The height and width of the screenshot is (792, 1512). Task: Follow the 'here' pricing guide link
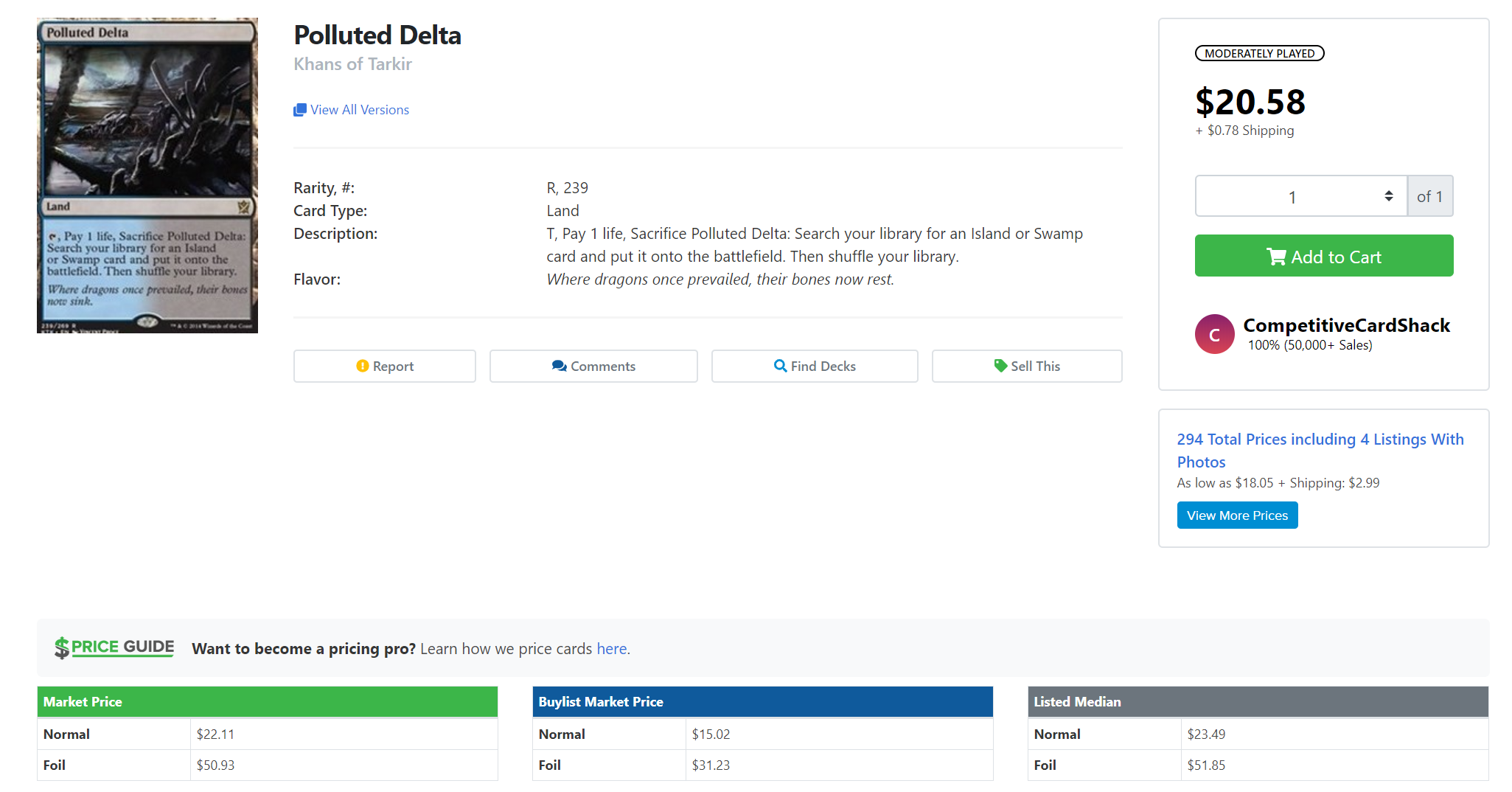(x=611, y=649)
